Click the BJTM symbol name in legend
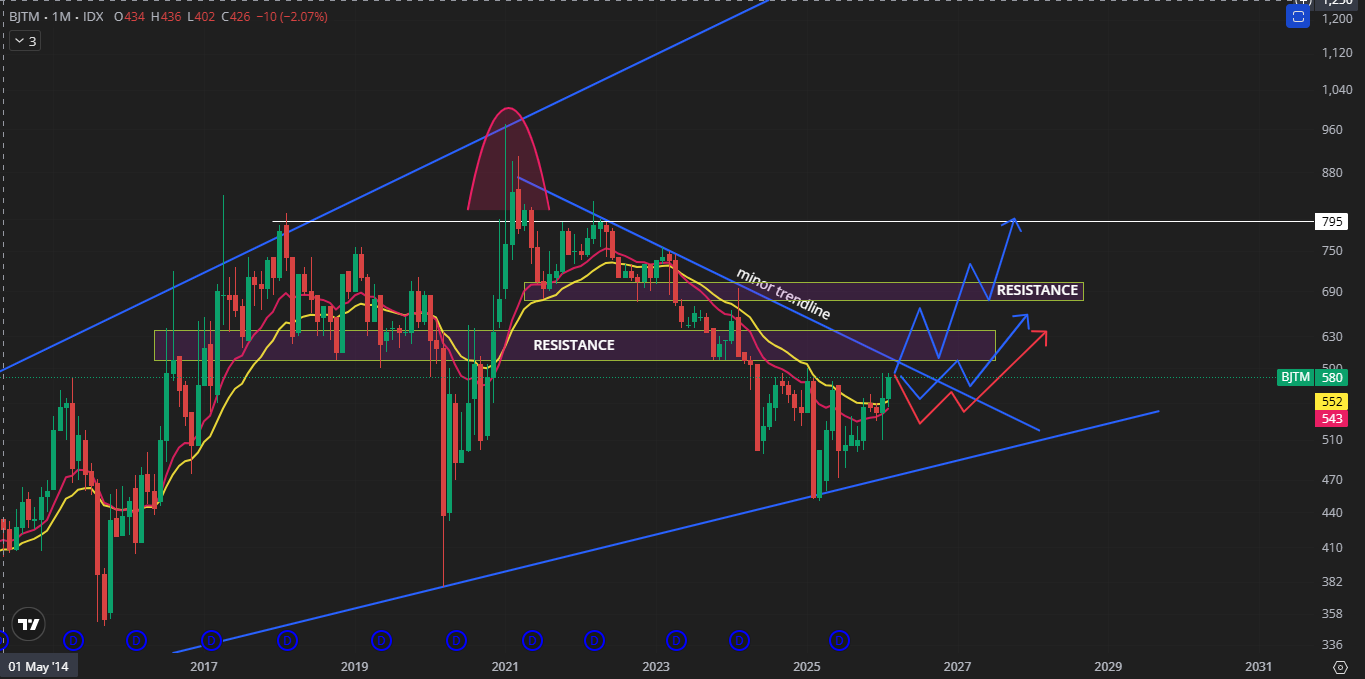This screenshot has width=1365, height=679. point(27,17)
